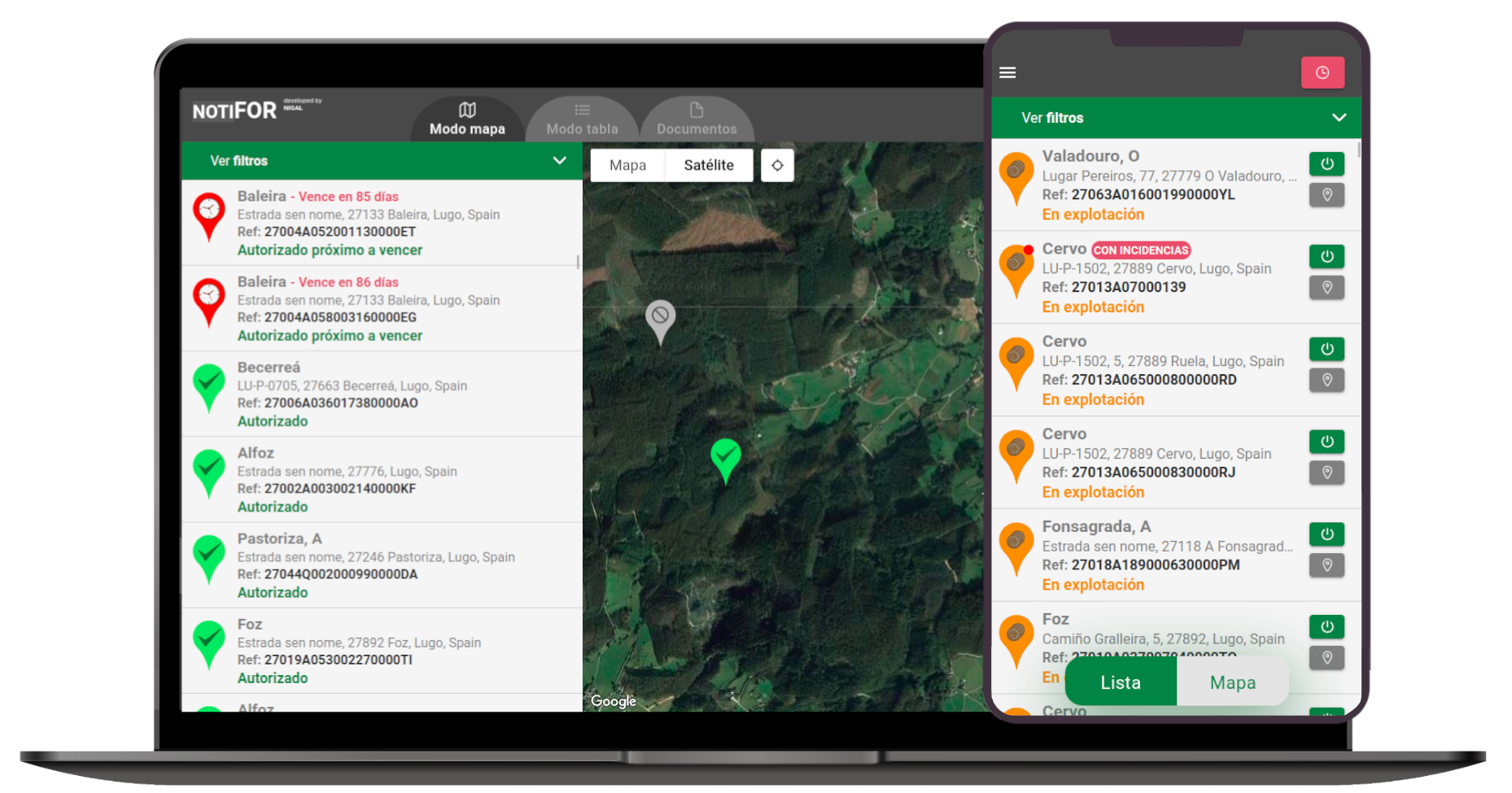Toggle power button for Cervo con incidencias
This screenshot has width=1512, height=793.
tap(1326, 257)
